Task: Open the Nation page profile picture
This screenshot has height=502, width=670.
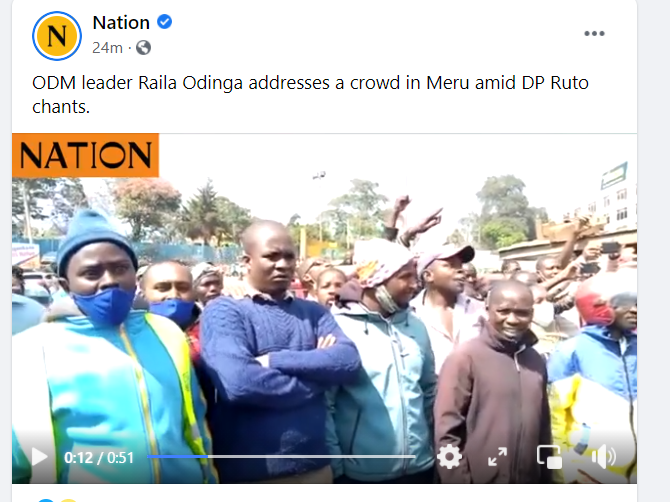Action: point(57,36)
